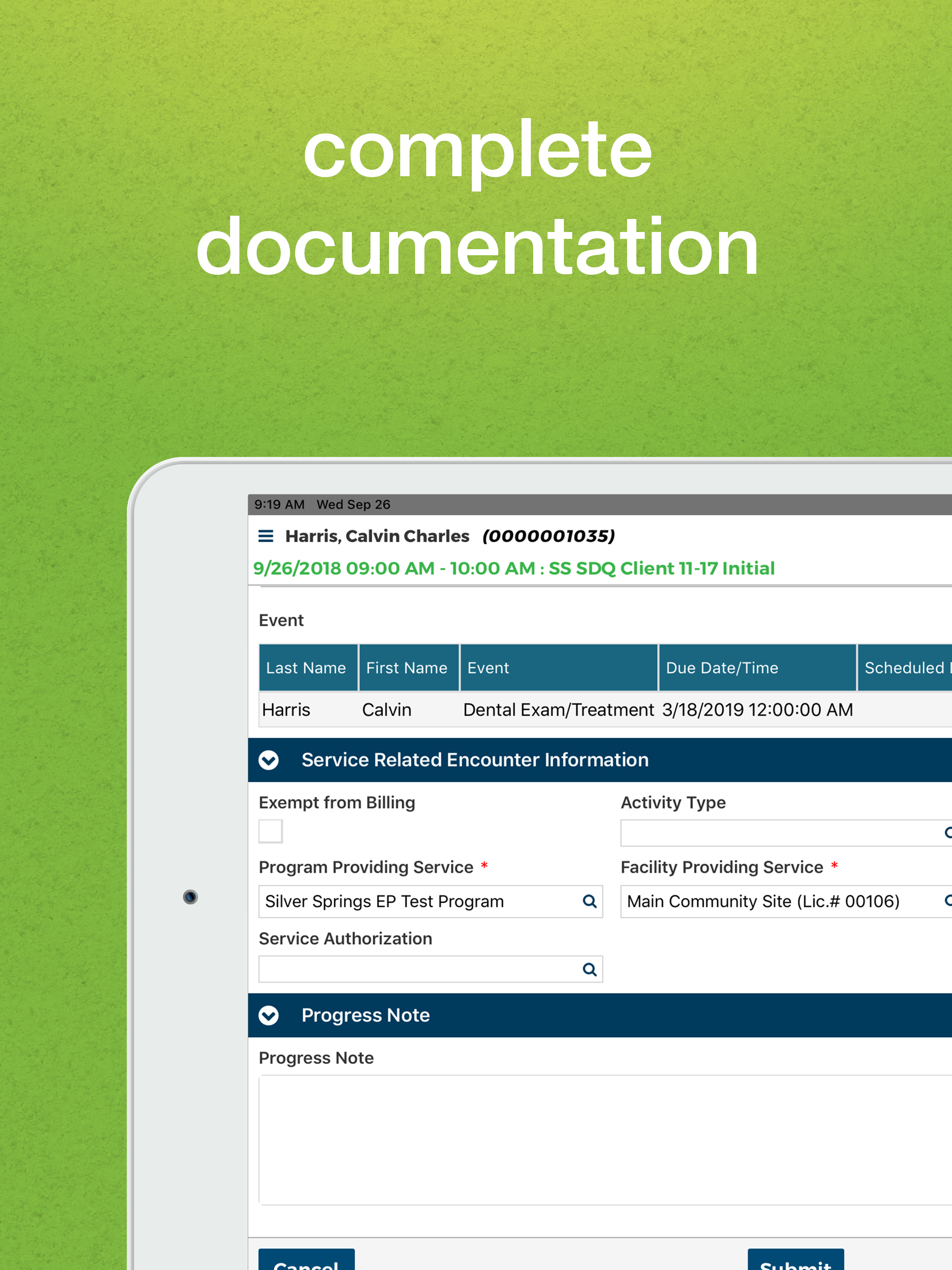Click the Silver Springs EP Test Program field
Screen dimensions: 952x1270
pos(430,901)
